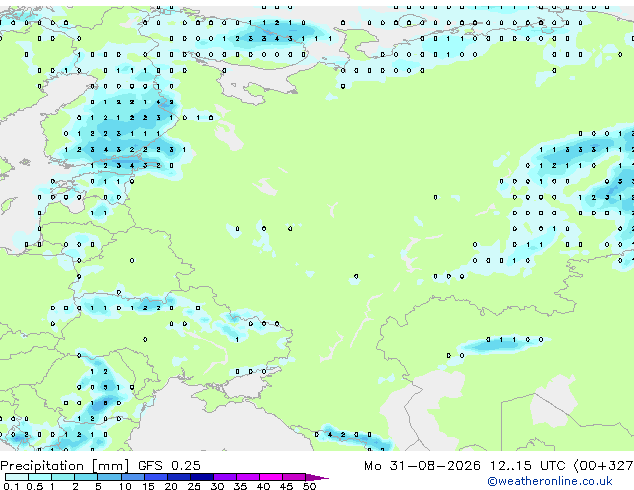Click the "(00+327" forecast offset text
The height and width of the screenshot is (490, 634).
[x=603, y=466]
